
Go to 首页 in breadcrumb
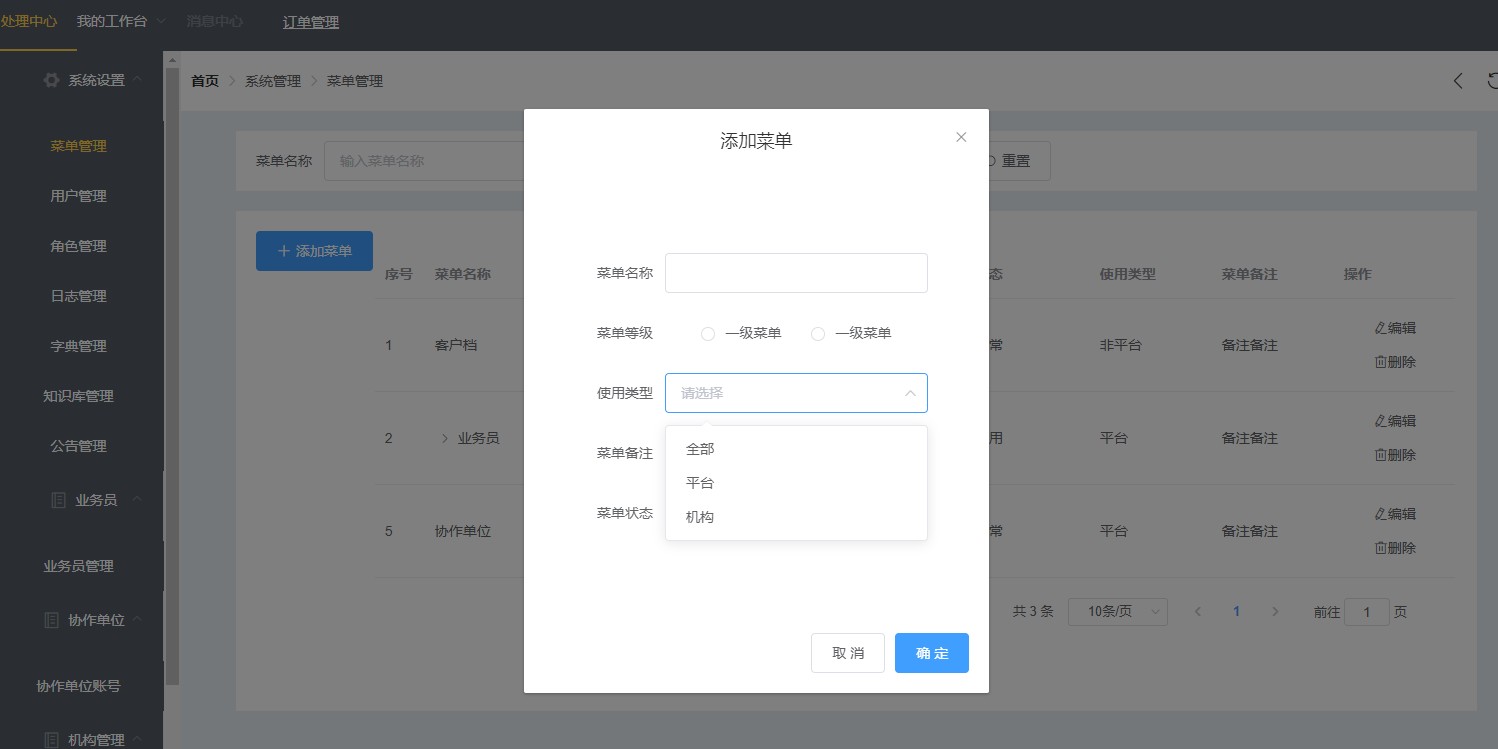[x=205, y=81]
